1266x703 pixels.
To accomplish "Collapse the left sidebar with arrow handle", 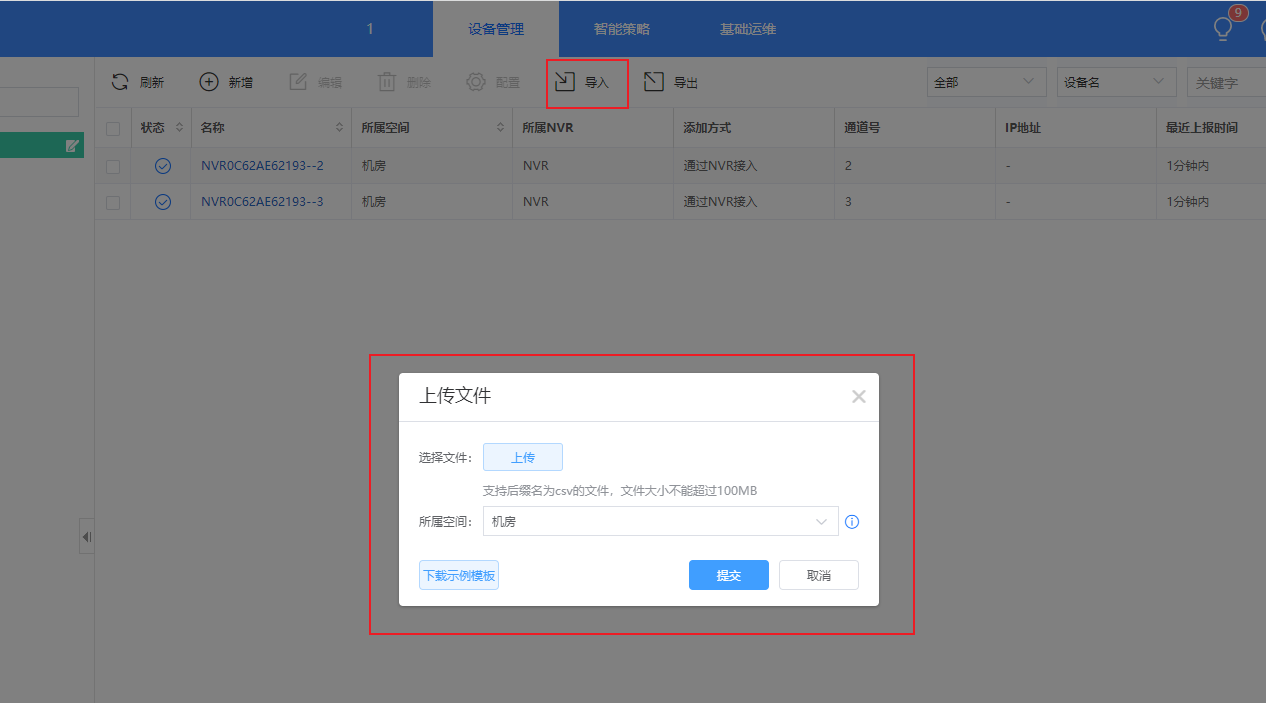I will (x=87, y=536).
